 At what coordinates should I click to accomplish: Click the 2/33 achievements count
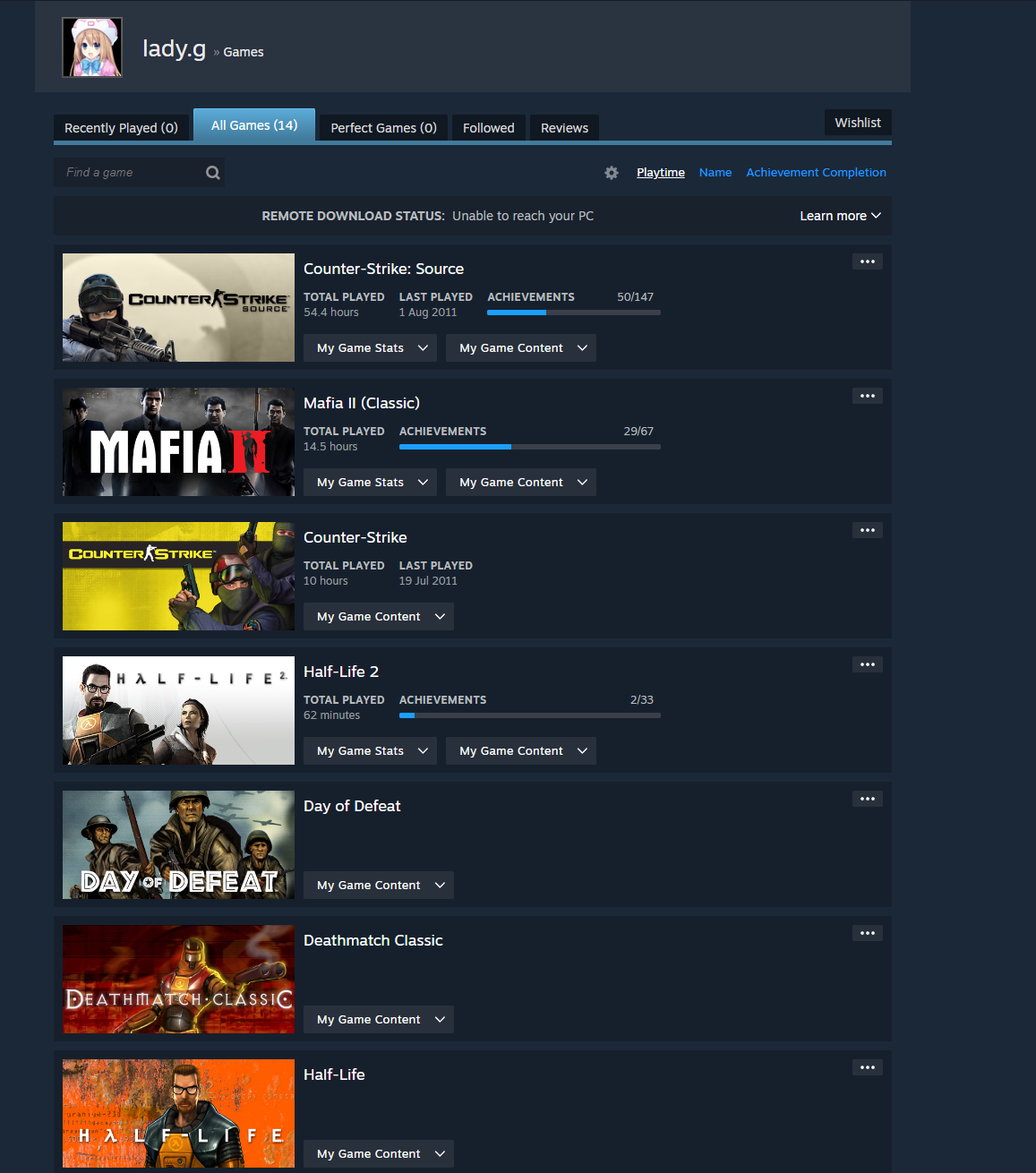(642, 699)
